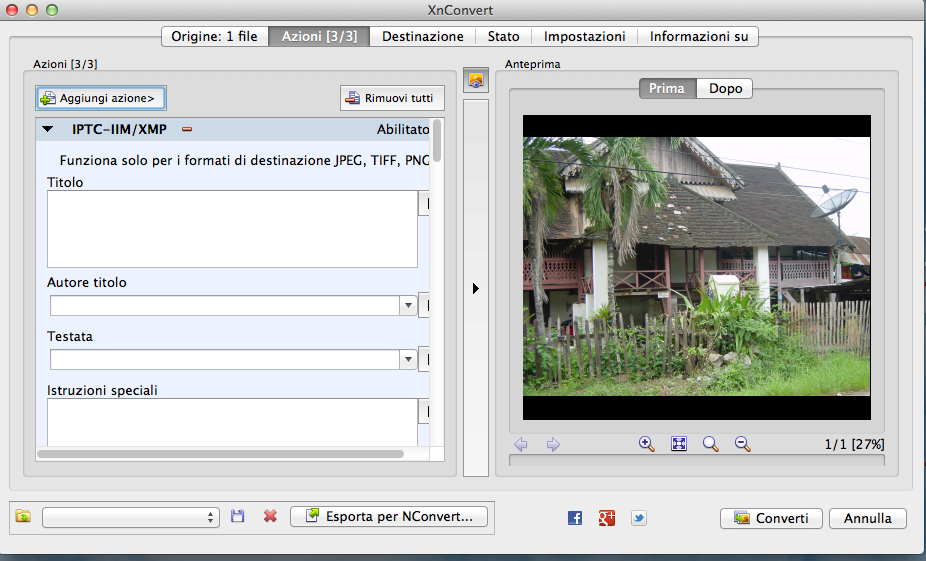The height and width of the screenshot is (561, 926).
Task: Click inside the Titolo text field
Action: 232,229
